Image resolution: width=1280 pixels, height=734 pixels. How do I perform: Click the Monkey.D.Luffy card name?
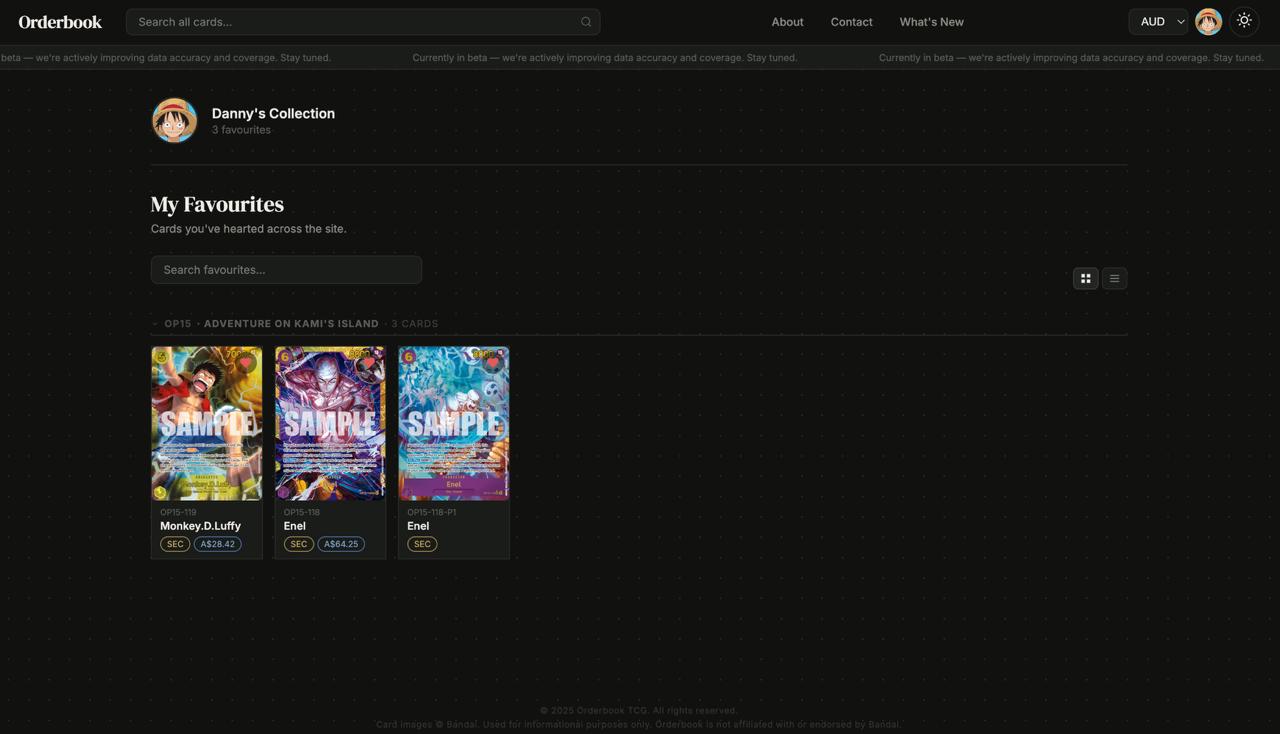pos(200,526)
